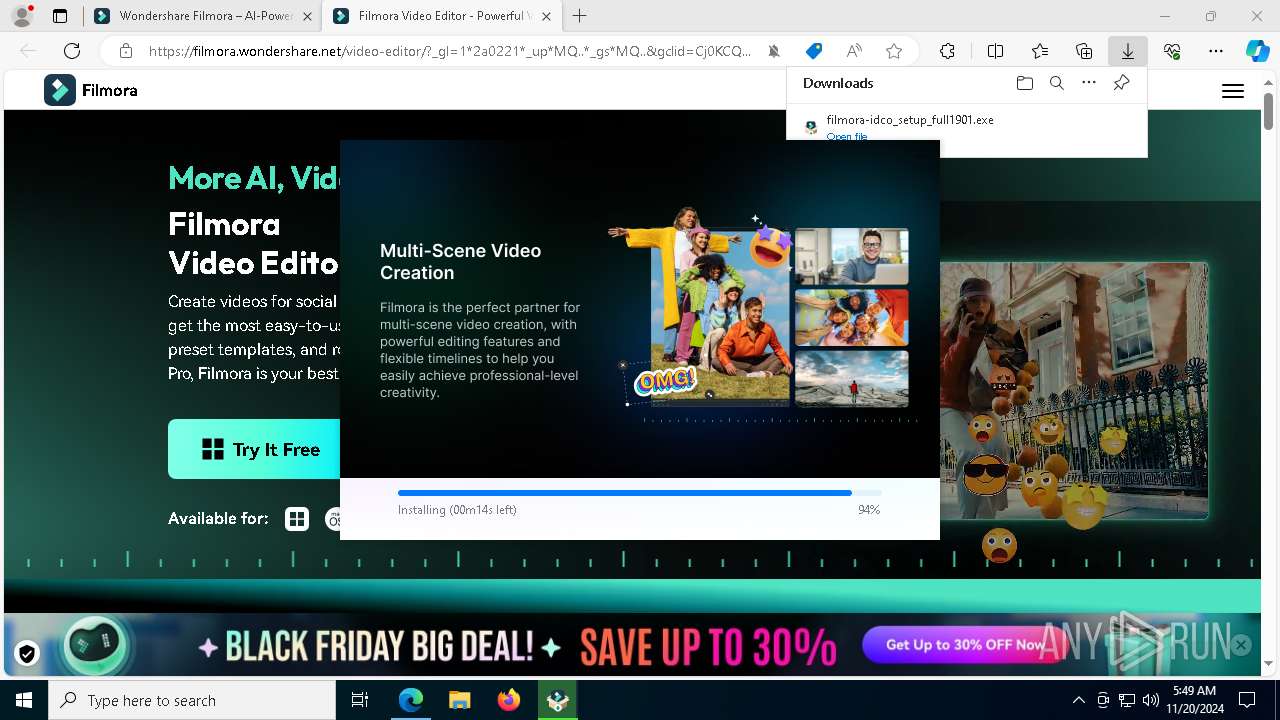The width and height of the screenshot is (1280, 720).
Task: Click the Filmora logo in header
Action: [x=91, y=90]
